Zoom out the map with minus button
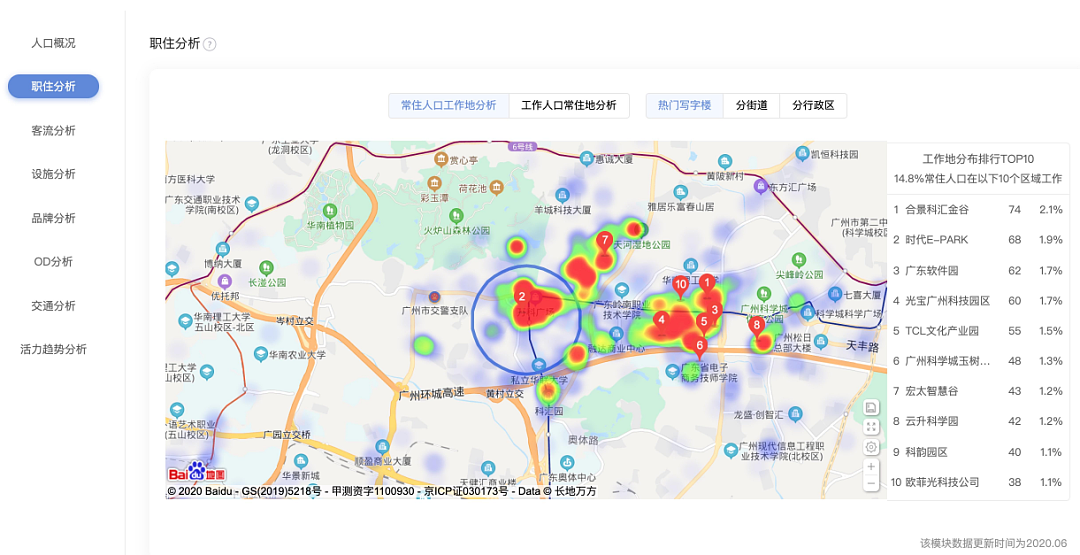1080x555 pixels. pos(871,483)
